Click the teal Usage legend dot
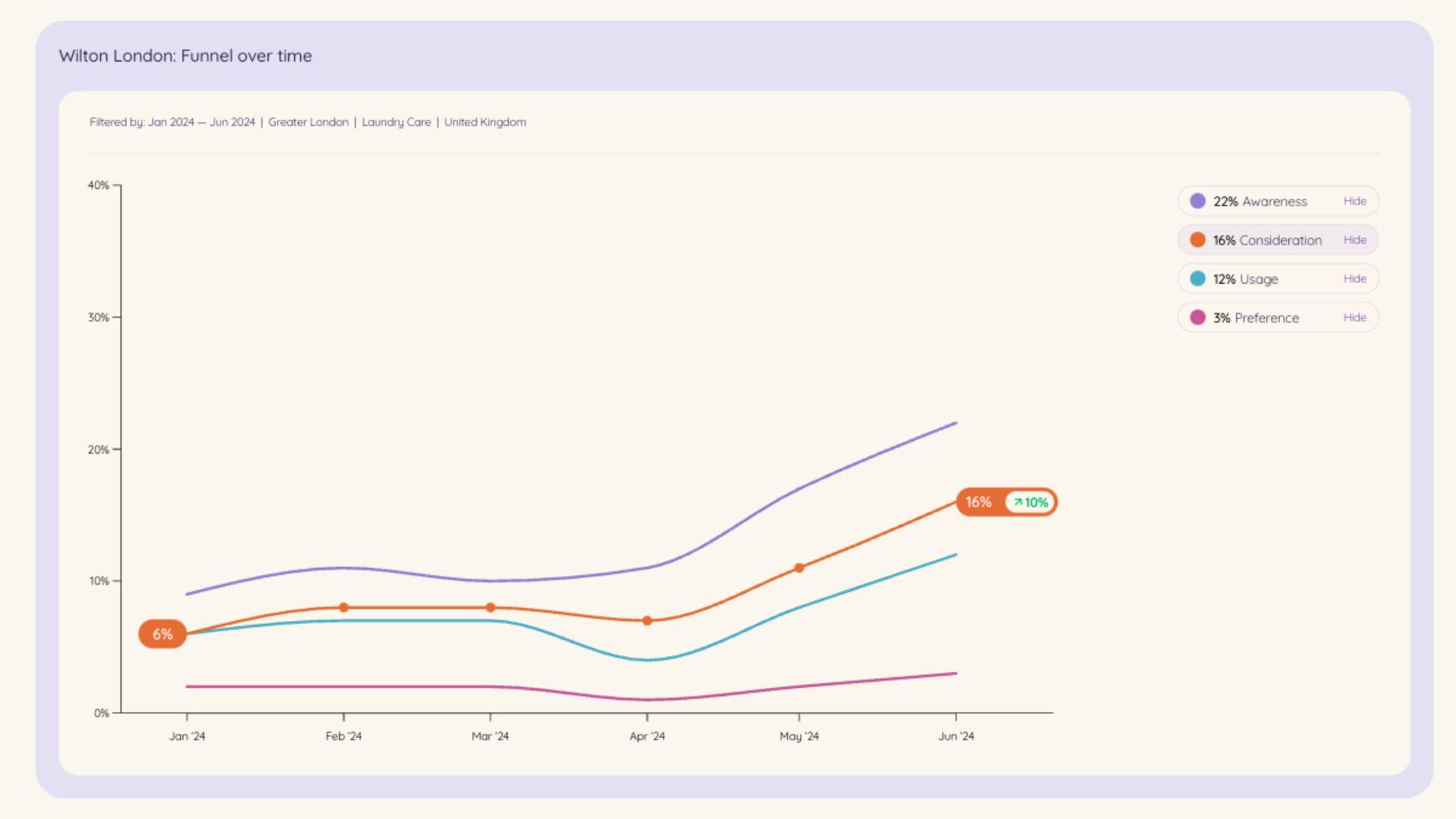1456x819 pixels. tap(1197, 278)
